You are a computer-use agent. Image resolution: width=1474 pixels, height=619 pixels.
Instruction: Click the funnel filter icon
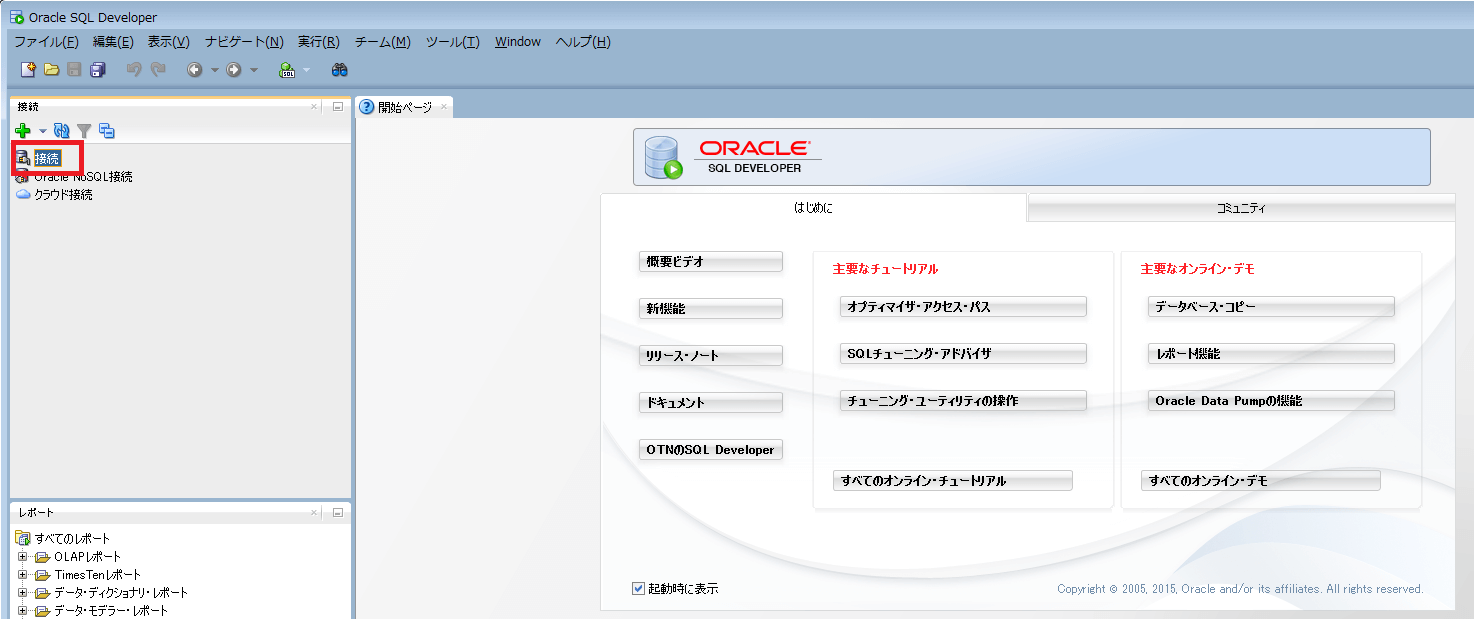point(84,131)
